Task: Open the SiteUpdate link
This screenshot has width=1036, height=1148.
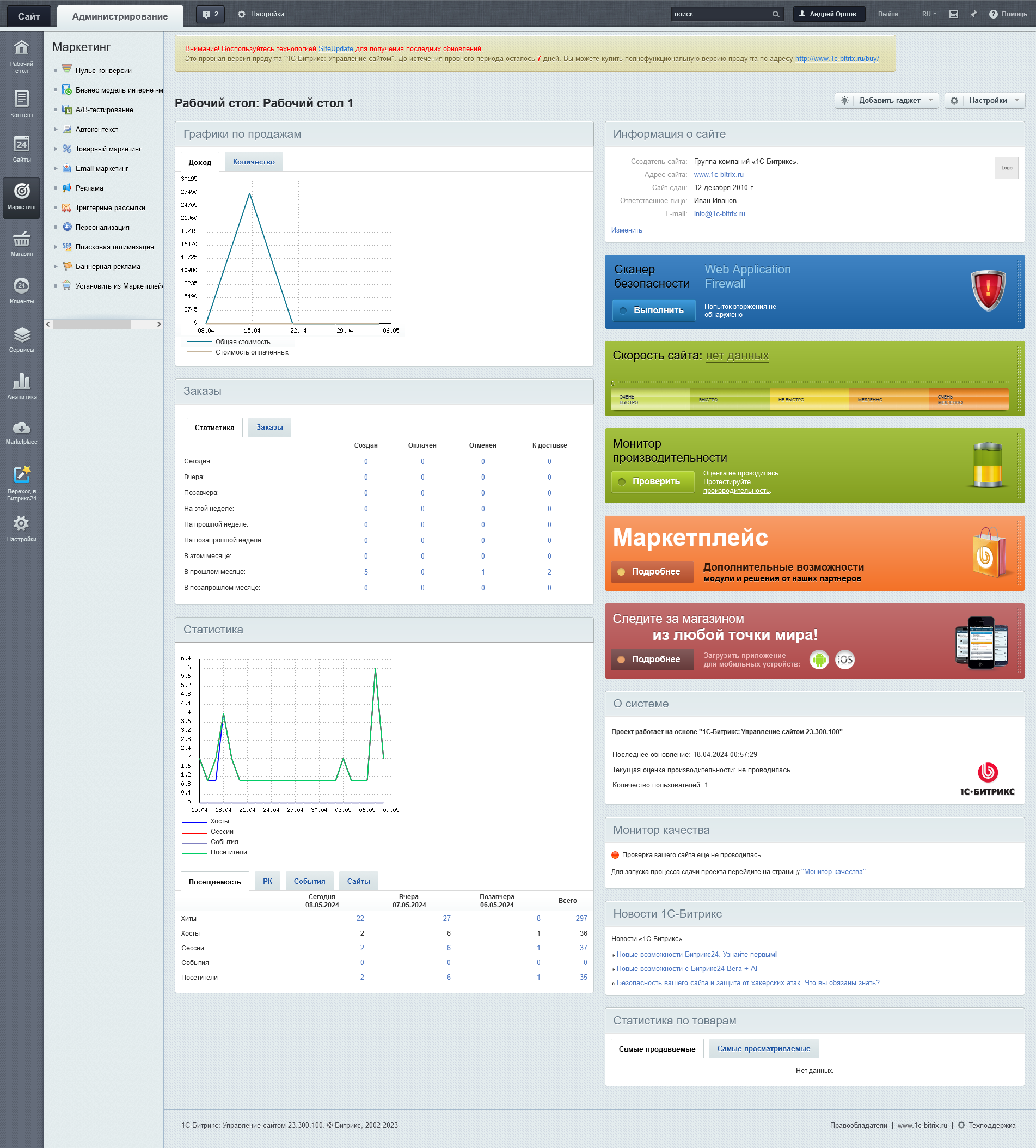Action: point(336,49)
